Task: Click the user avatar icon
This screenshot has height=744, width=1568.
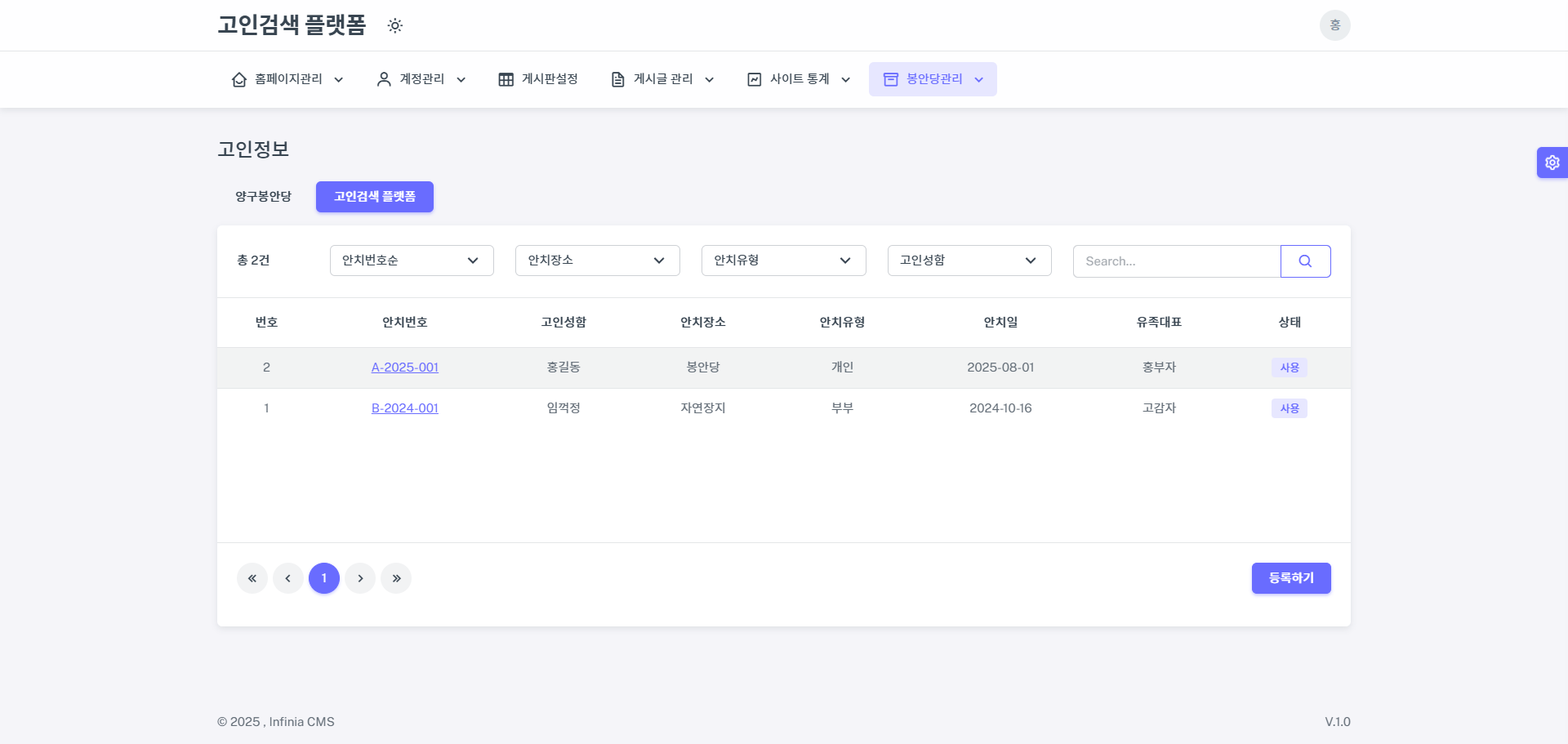Action: [x=1334, y=25]
